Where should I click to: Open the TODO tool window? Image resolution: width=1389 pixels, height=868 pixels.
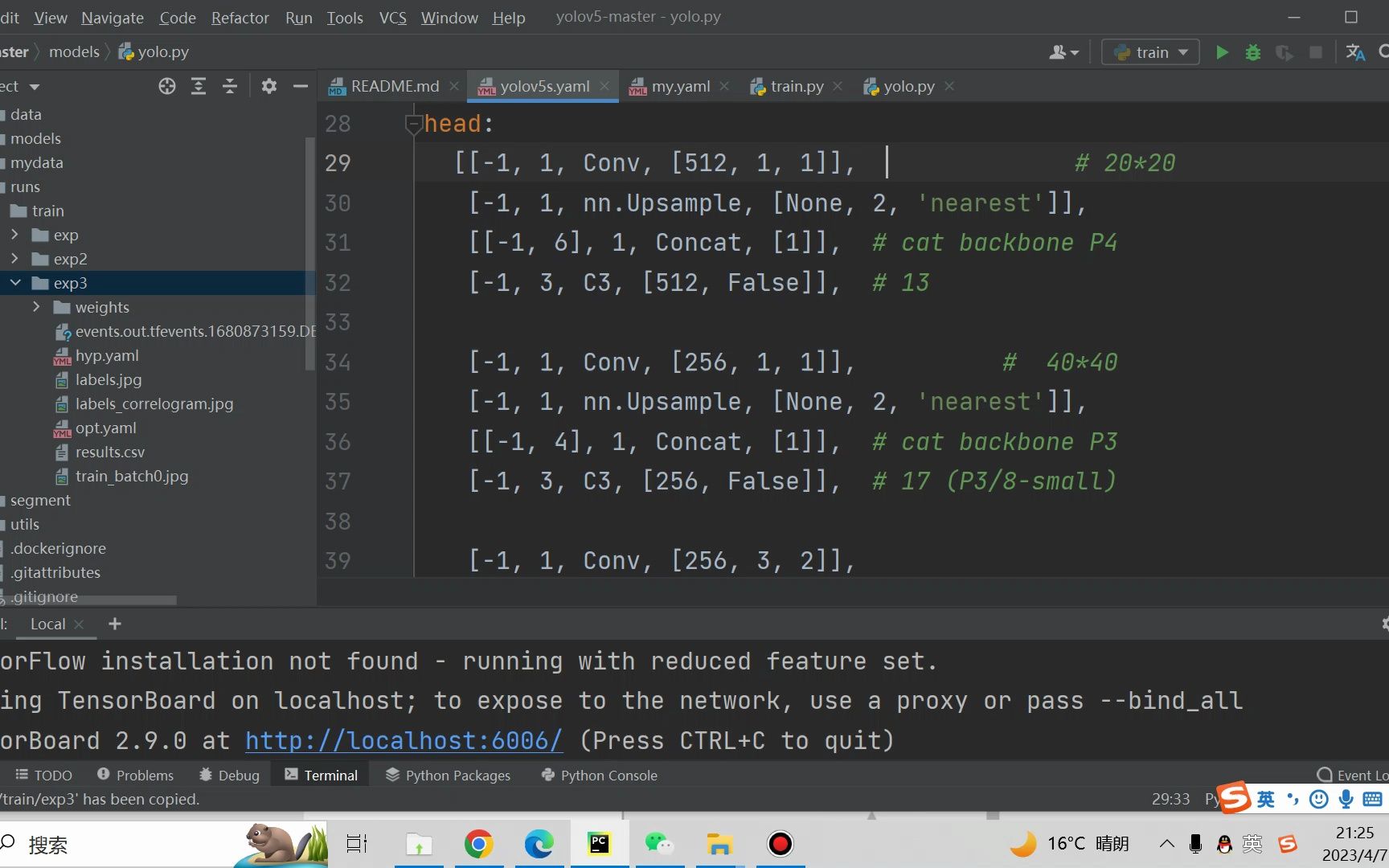(43, 776)
